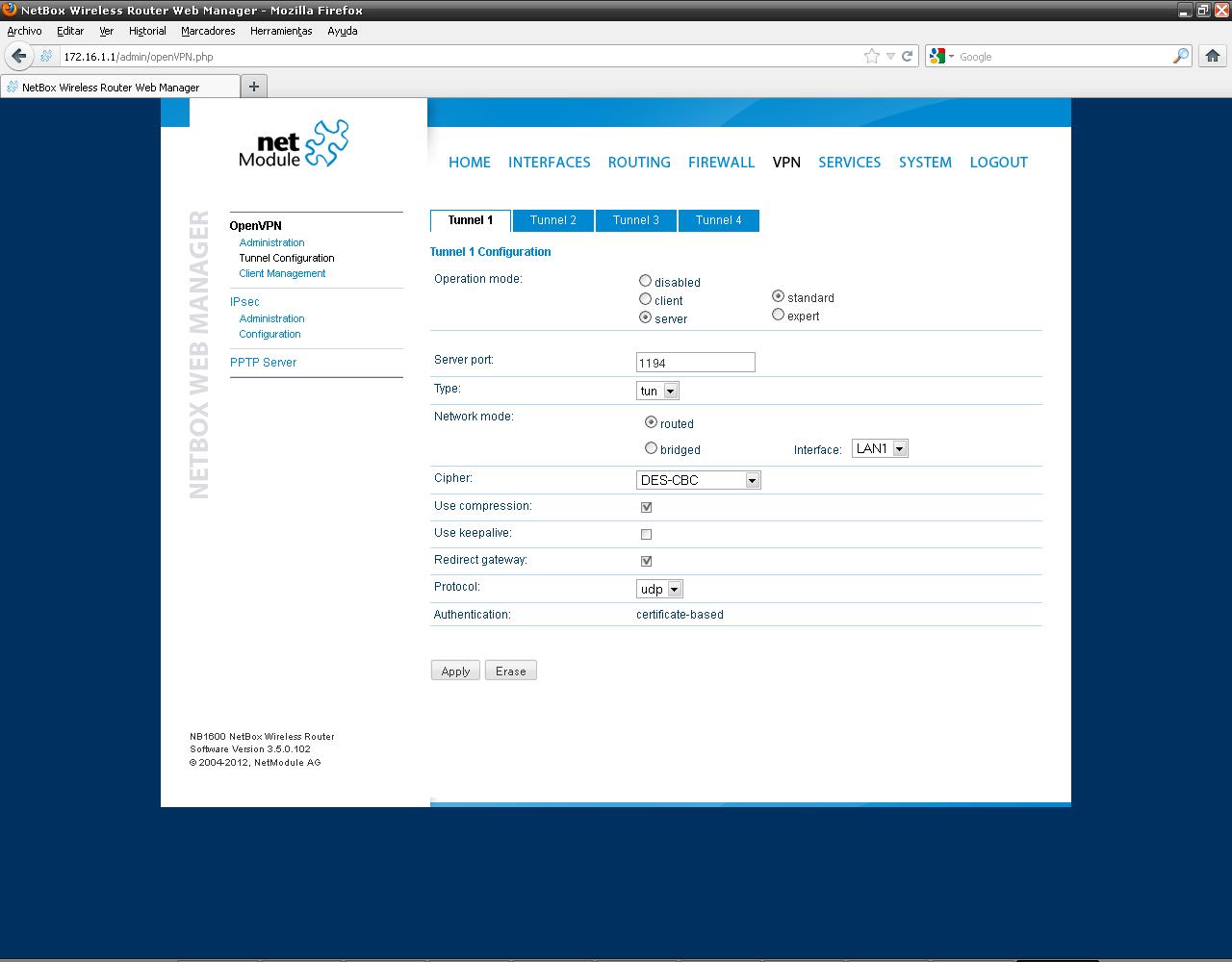Open PPTP Server in sidebar

(x=263, y=363)
